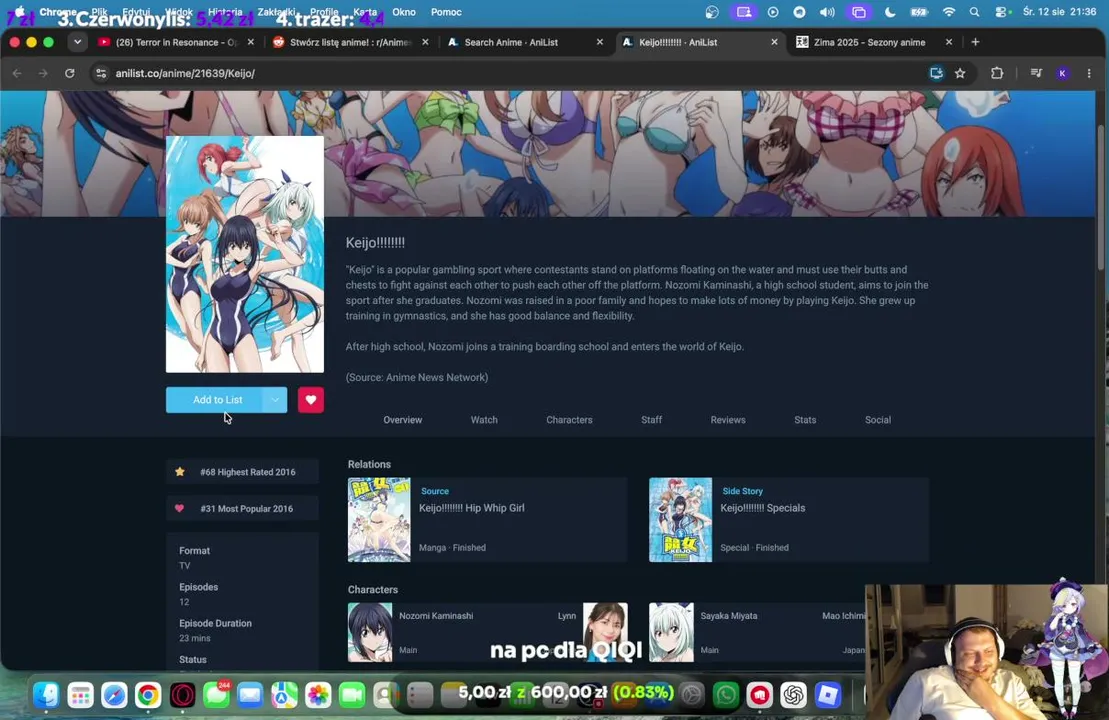Click the red heart favourite button

click(x=310, y=400)
